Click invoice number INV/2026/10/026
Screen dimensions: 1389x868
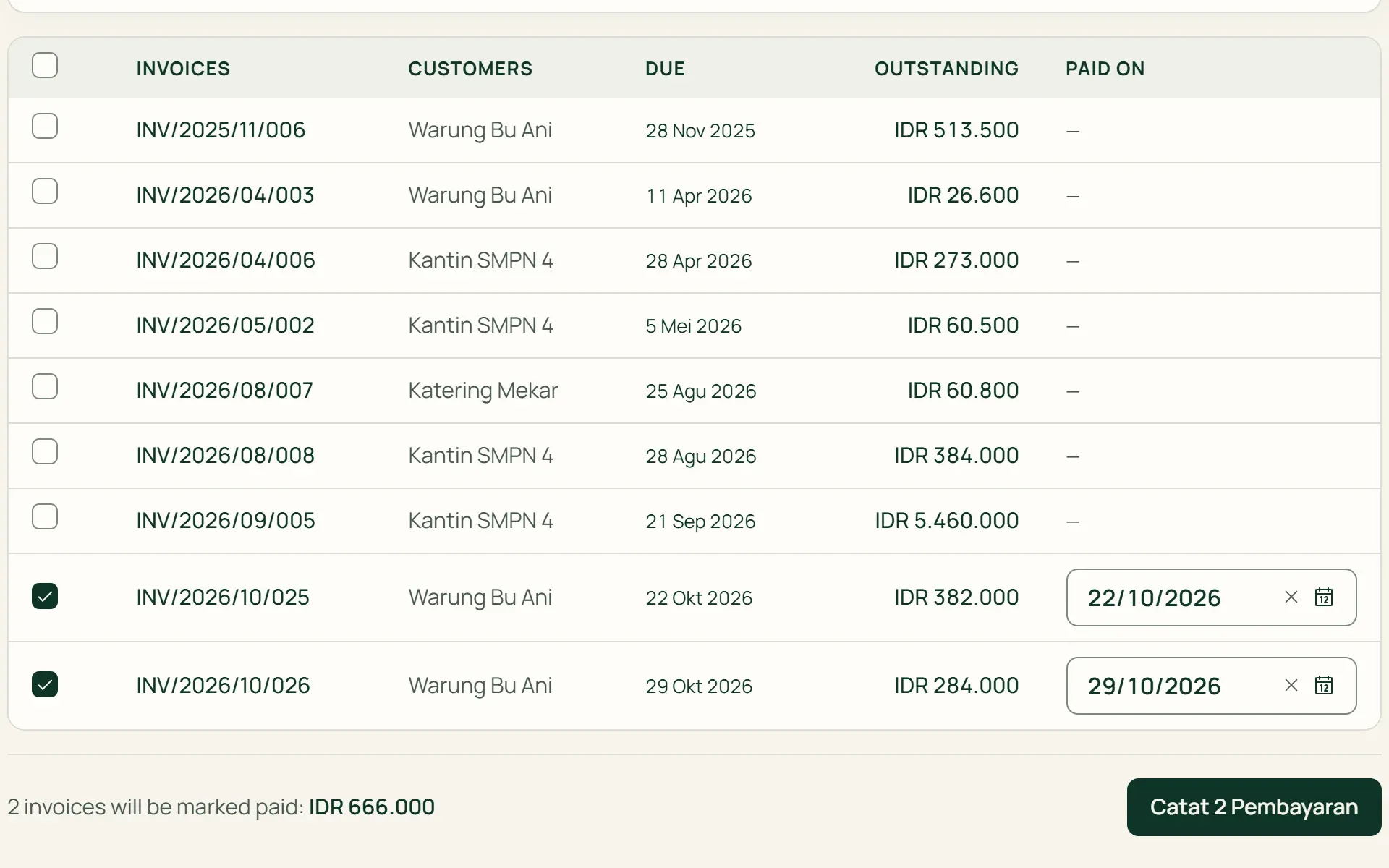coord(223,686)
